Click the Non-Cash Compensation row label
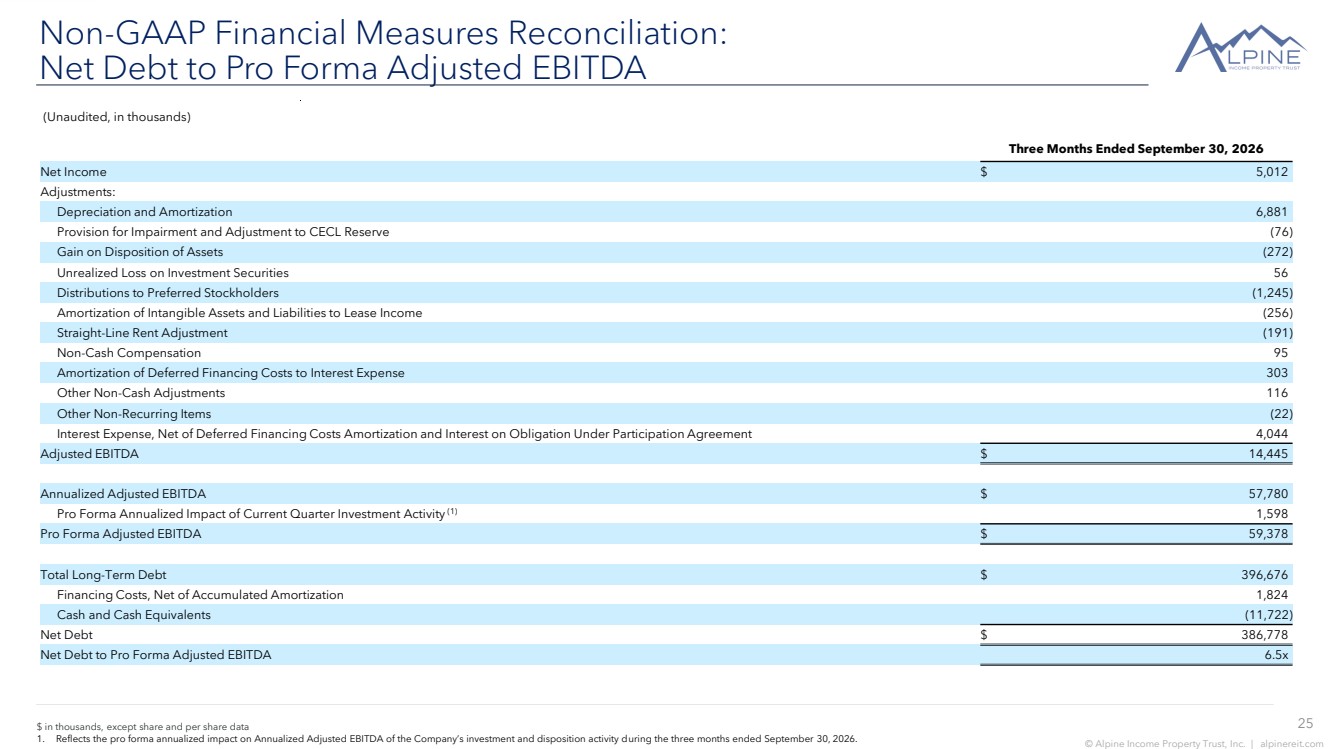This screenshot has width=1333, height=749. tap(129, 353)
